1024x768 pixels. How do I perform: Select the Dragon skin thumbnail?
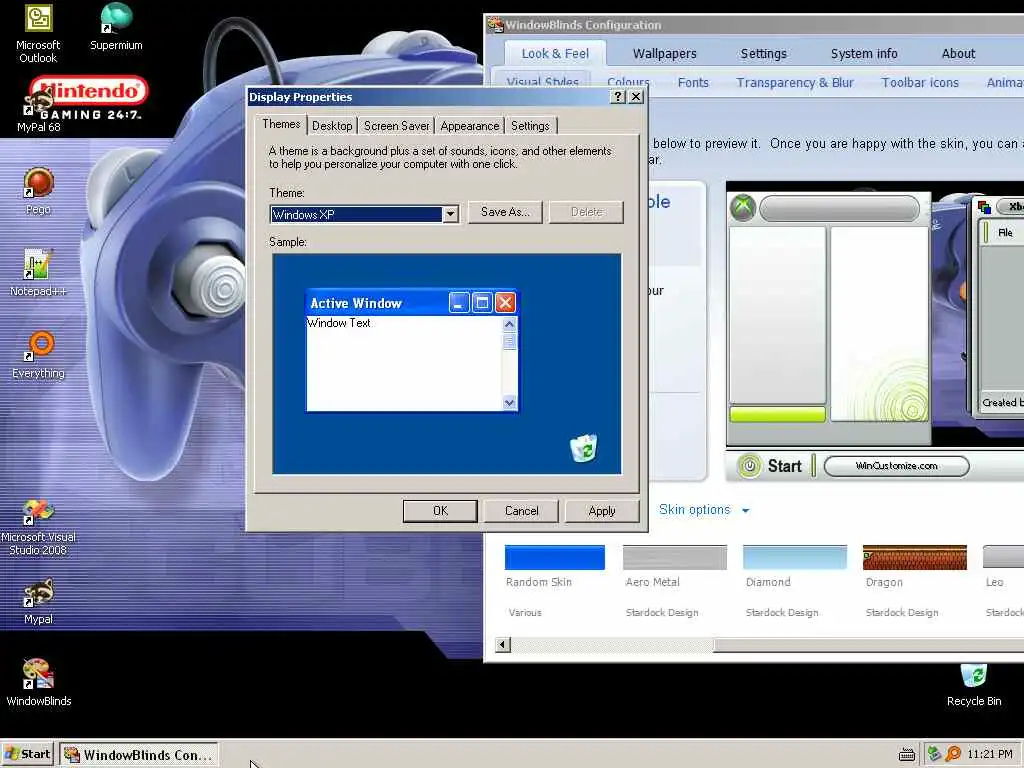pyautogui.click(x=914, y=557)
